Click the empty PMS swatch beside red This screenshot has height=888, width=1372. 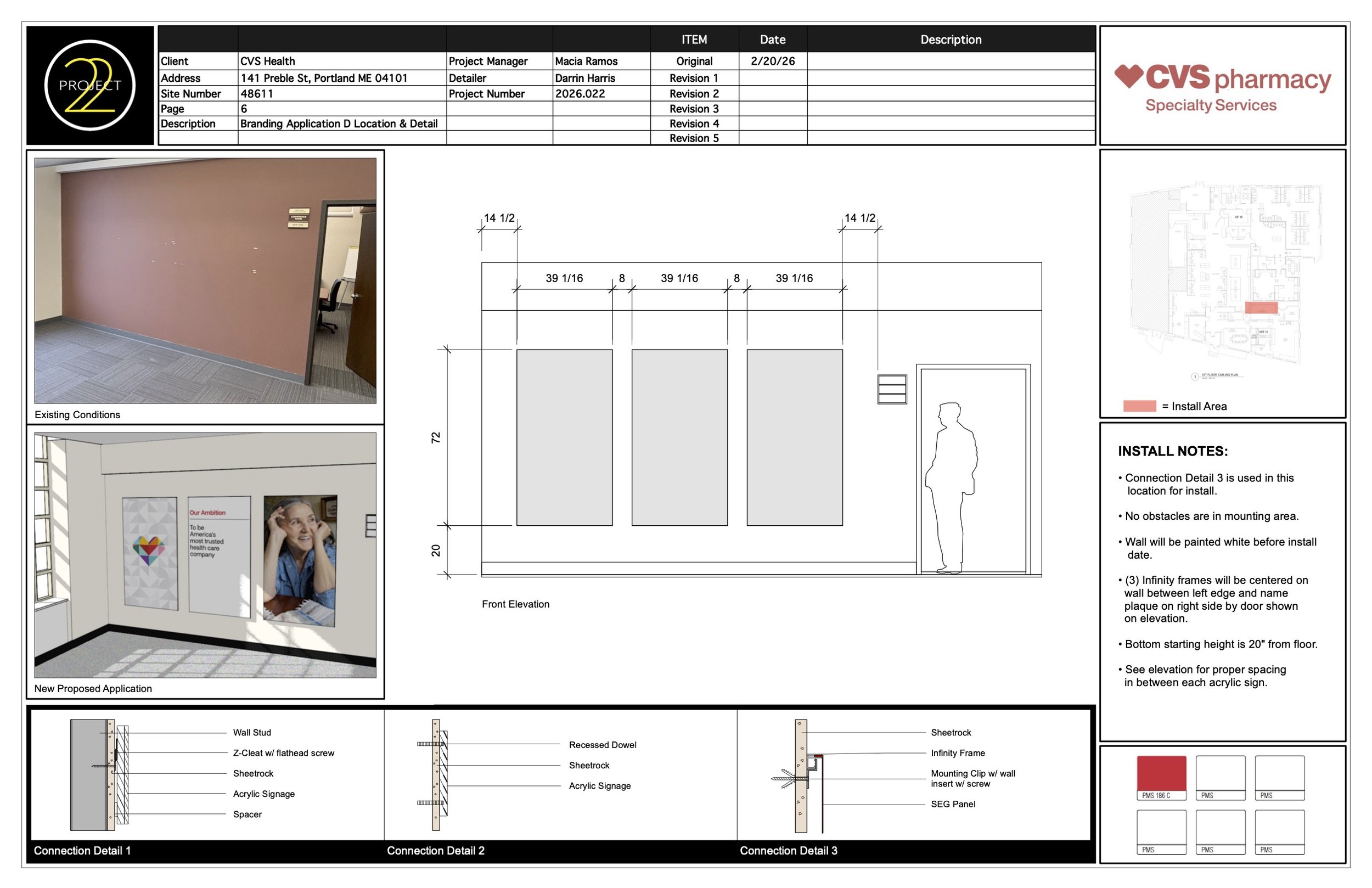pyautogui.click(x=1220, y=774)
